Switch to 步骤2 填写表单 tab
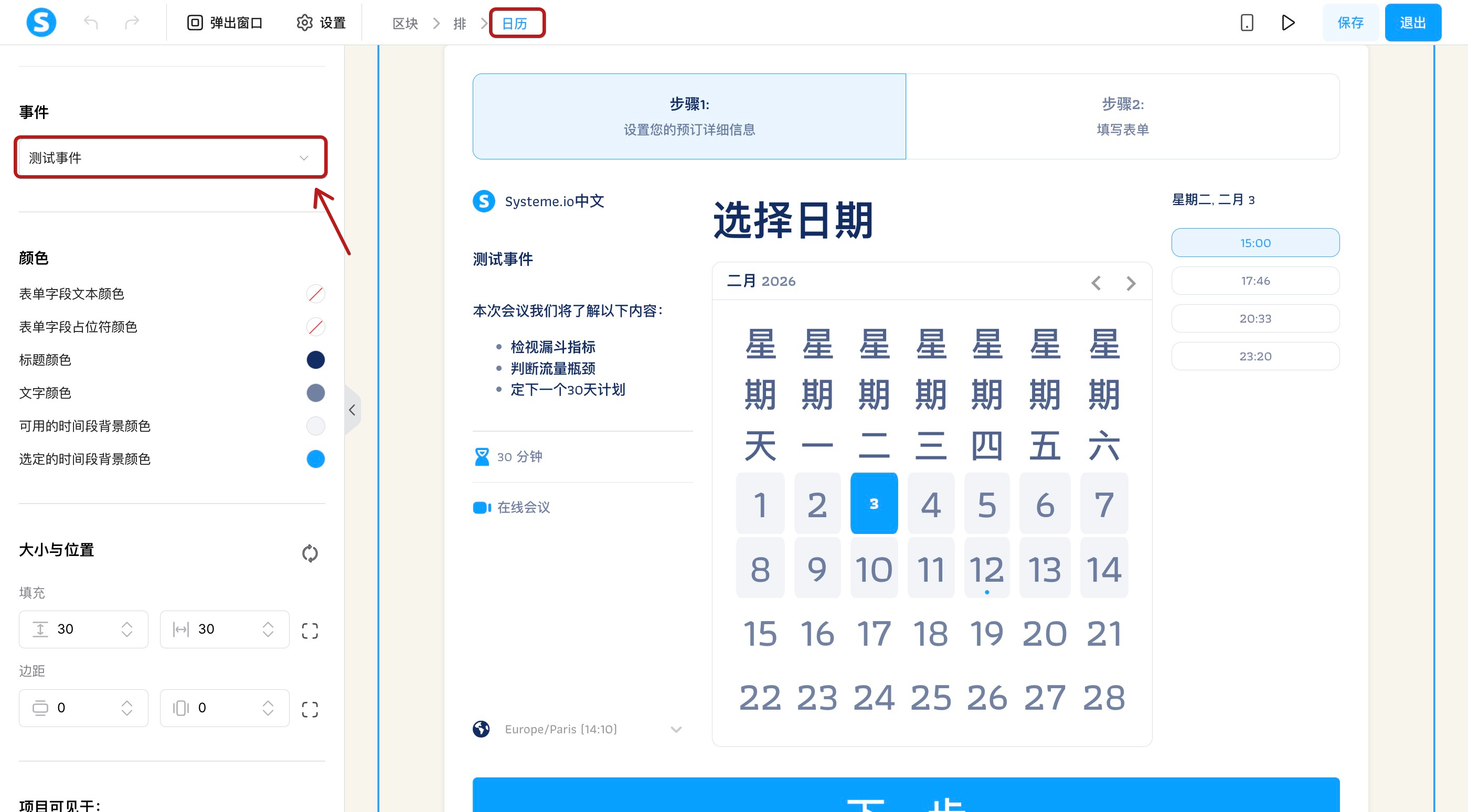This screenshot has height=812, width=1468. pyautogui.click(x=1122, y=116)
